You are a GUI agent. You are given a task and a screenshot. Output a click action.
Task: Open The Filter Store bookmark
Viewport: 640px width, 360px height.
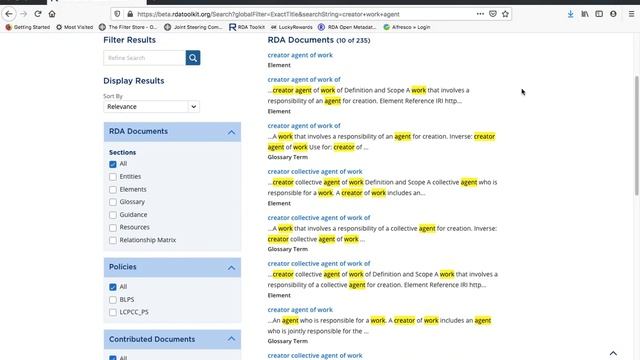(x=128, y=27)
